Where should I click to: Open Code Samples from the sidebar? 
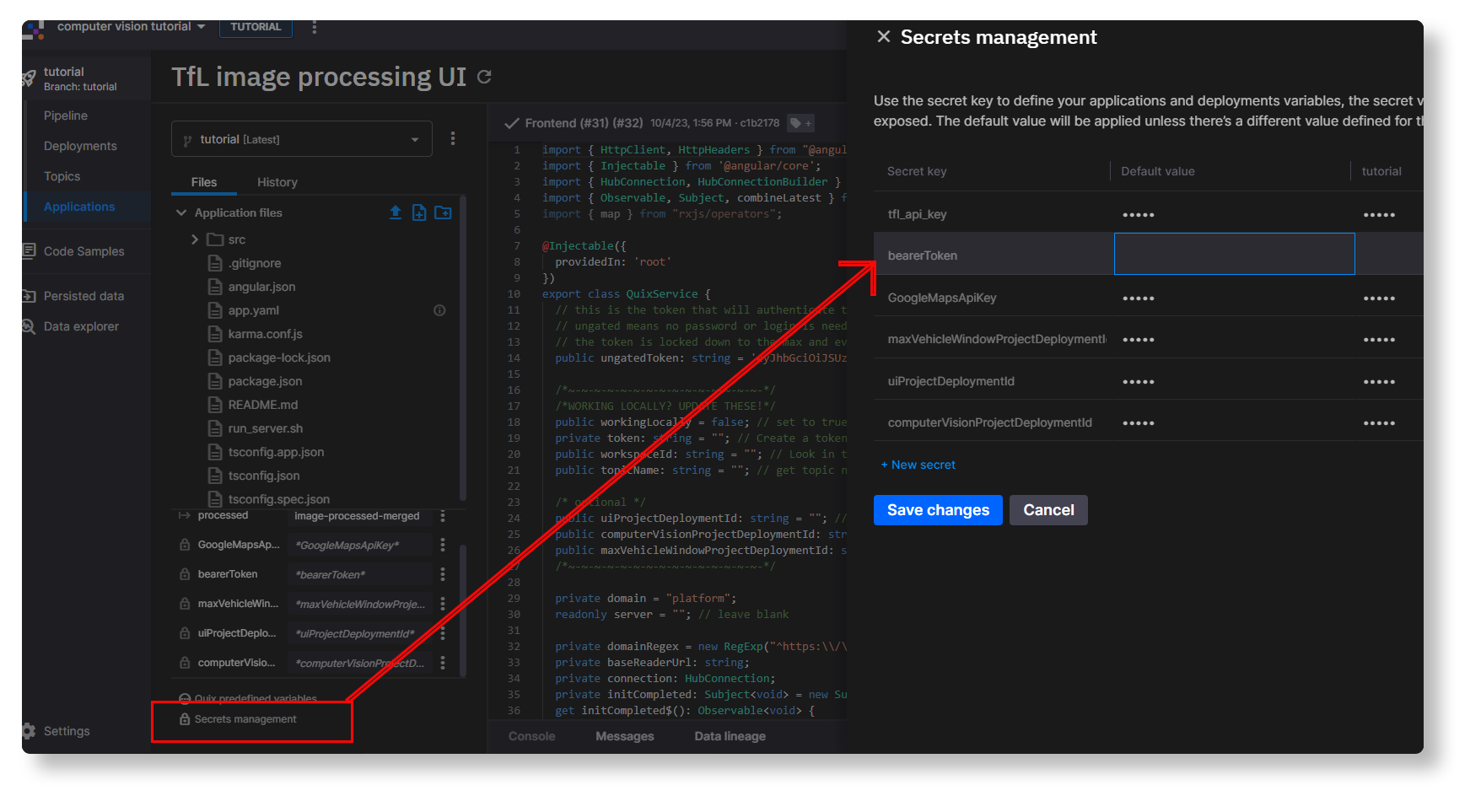point(84,250)
